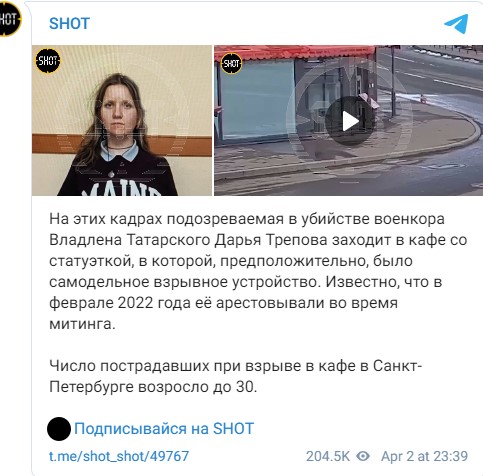Click the text Владлена Татарского in post

pos(130,240)
